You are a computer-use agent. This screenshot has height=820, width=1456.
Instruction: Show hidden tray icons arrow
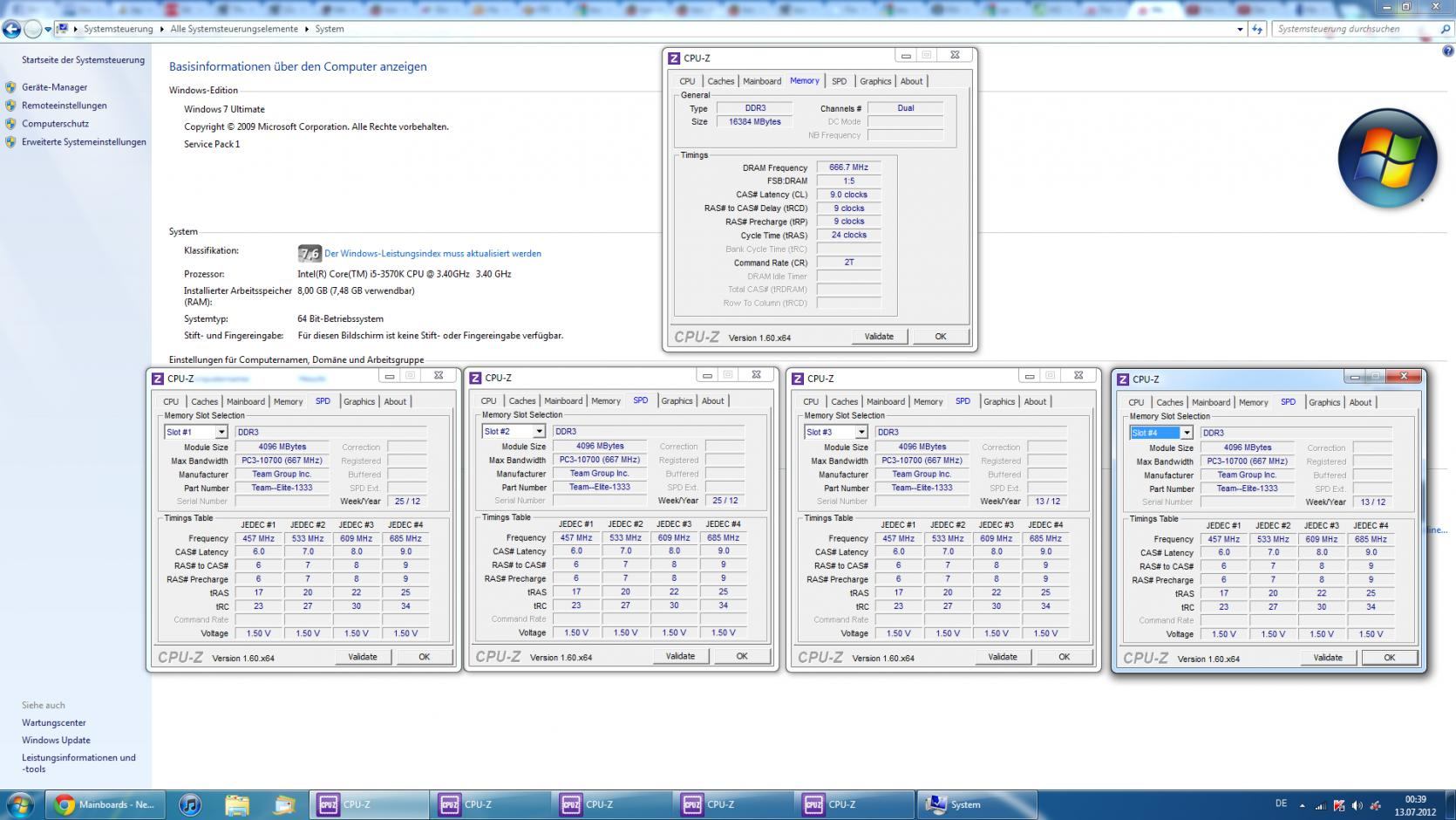pos(1303,805)
